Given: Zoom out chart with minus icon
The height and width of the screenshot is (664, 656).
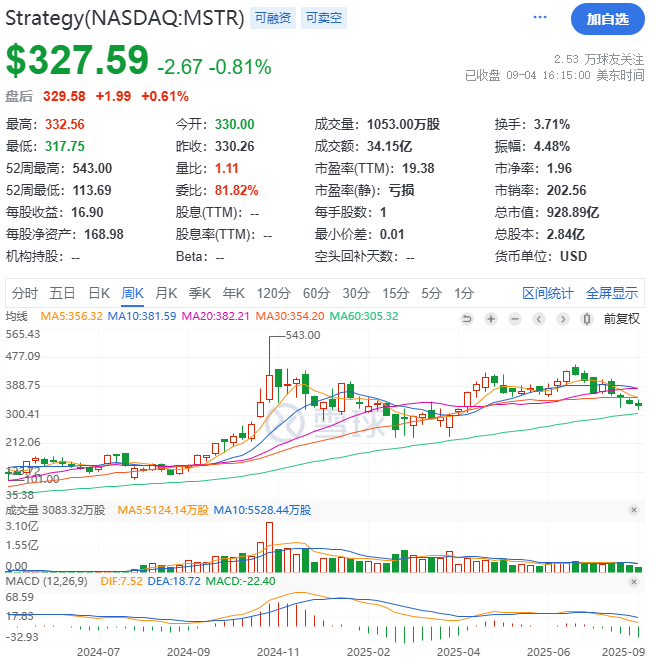Looking at the screenshot, I should click(x=515, y=318).
